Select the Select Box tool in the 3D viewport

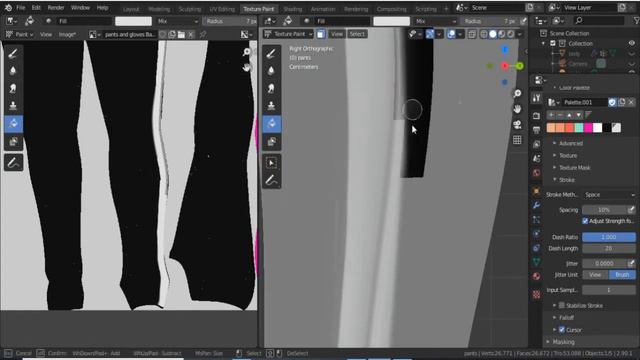pos(271,163)
